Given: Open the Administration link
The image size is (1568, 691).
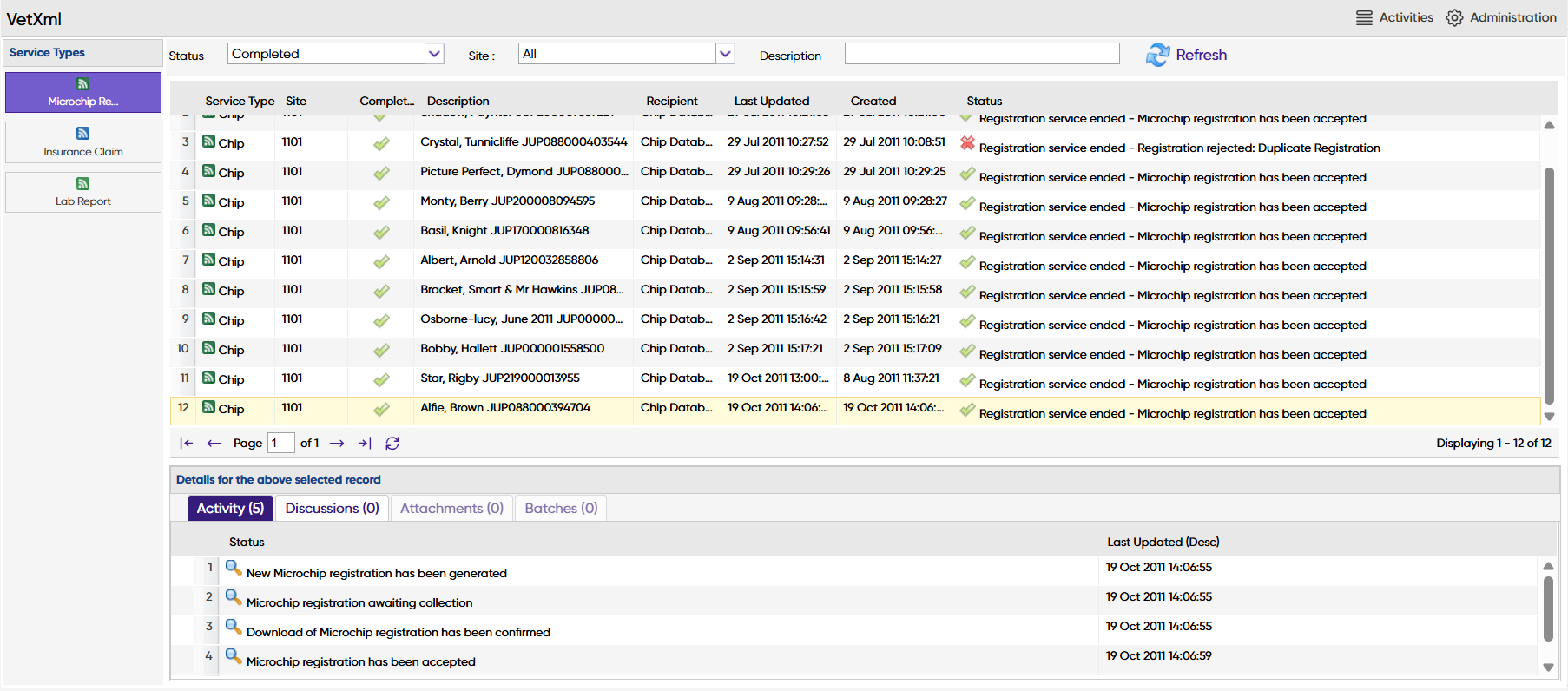Looking at the screenshot, I should 1513,17.
